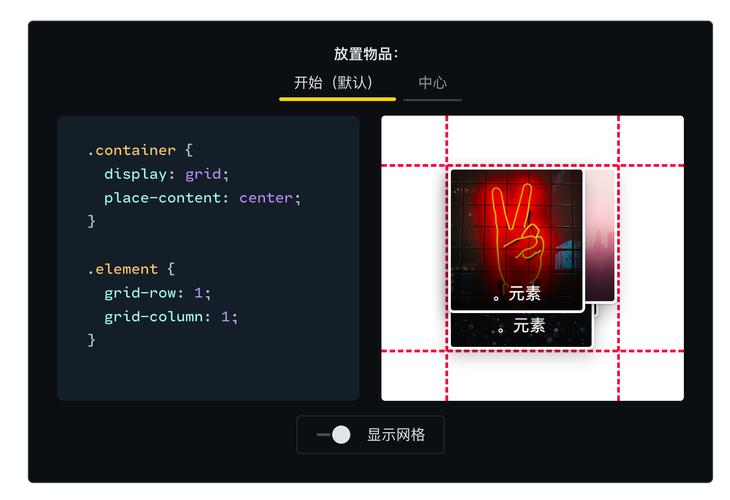Click the place-content property in code
The image size is (730, 500).
162,198
